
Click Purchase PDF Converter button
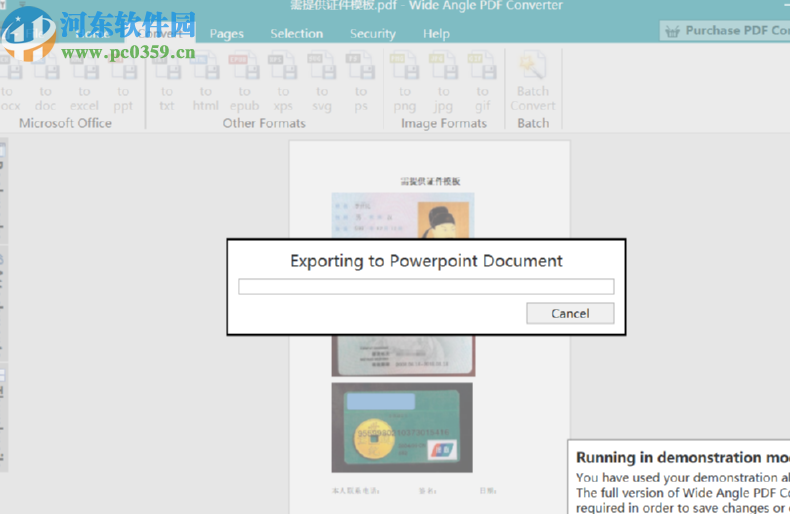[x=725, y=31]
